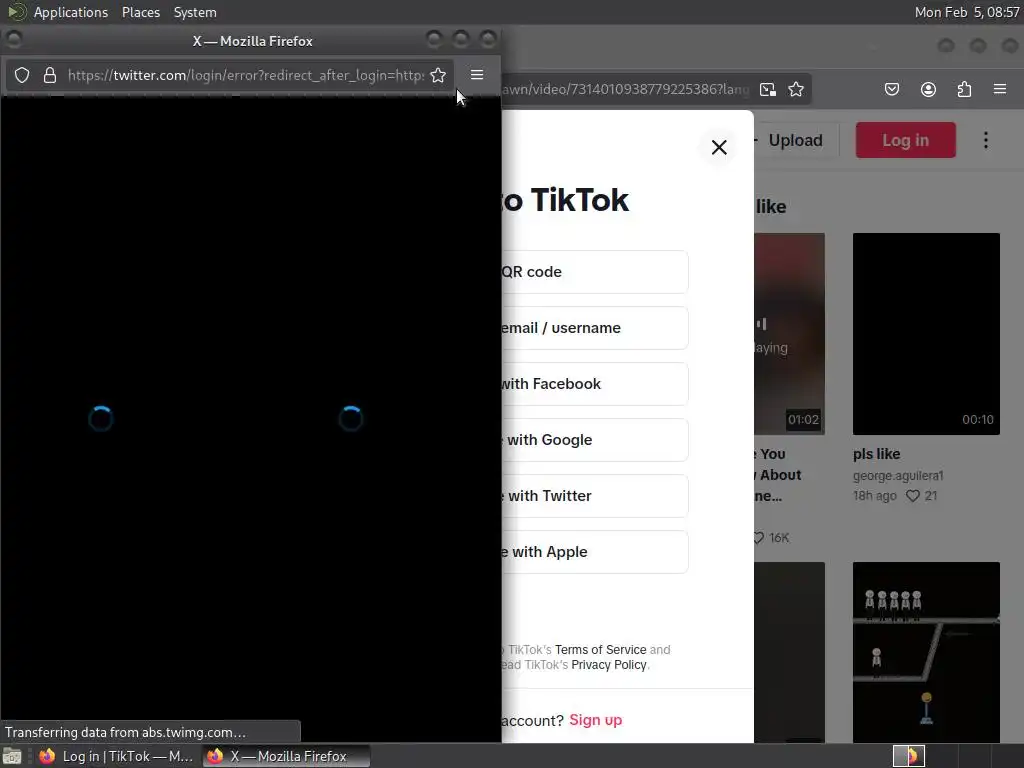Close the TikTok login dialog with X
1024x768 pixels.
pos(719,147)
